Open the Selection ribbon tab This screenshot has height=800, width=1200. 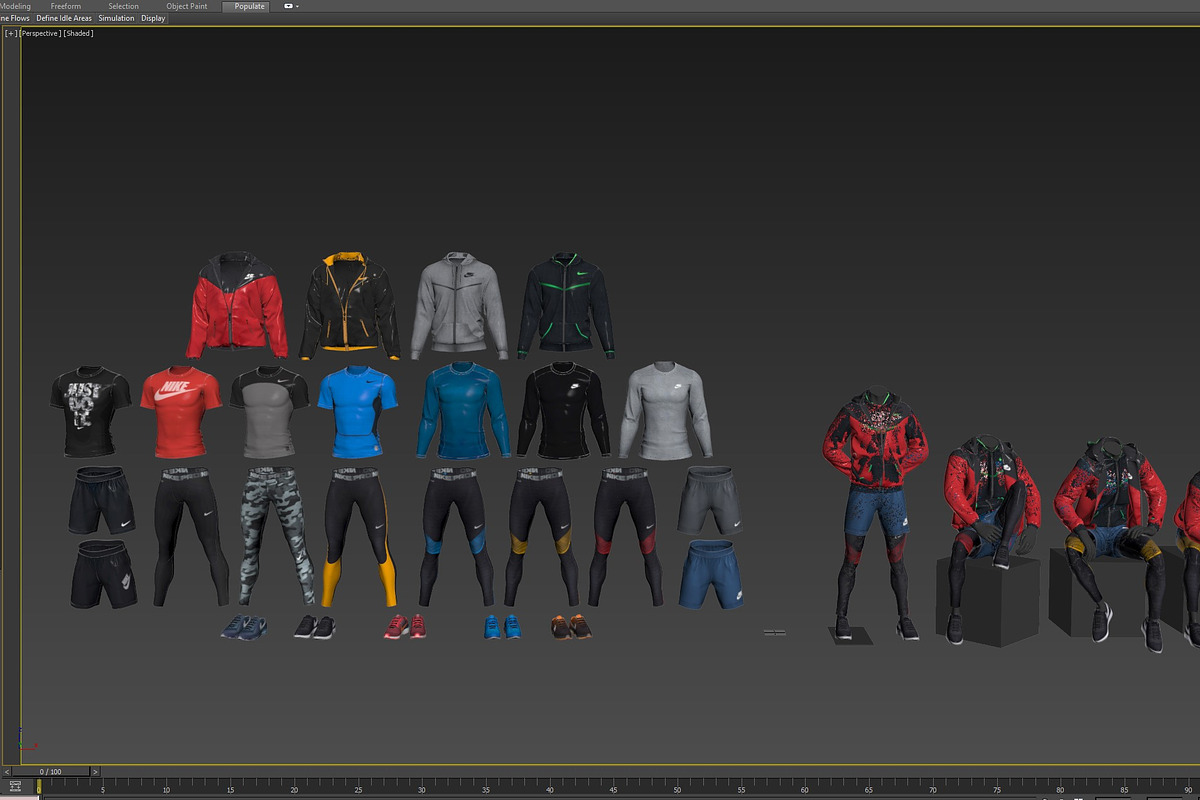pyautogui.click(x=124, y=6)
